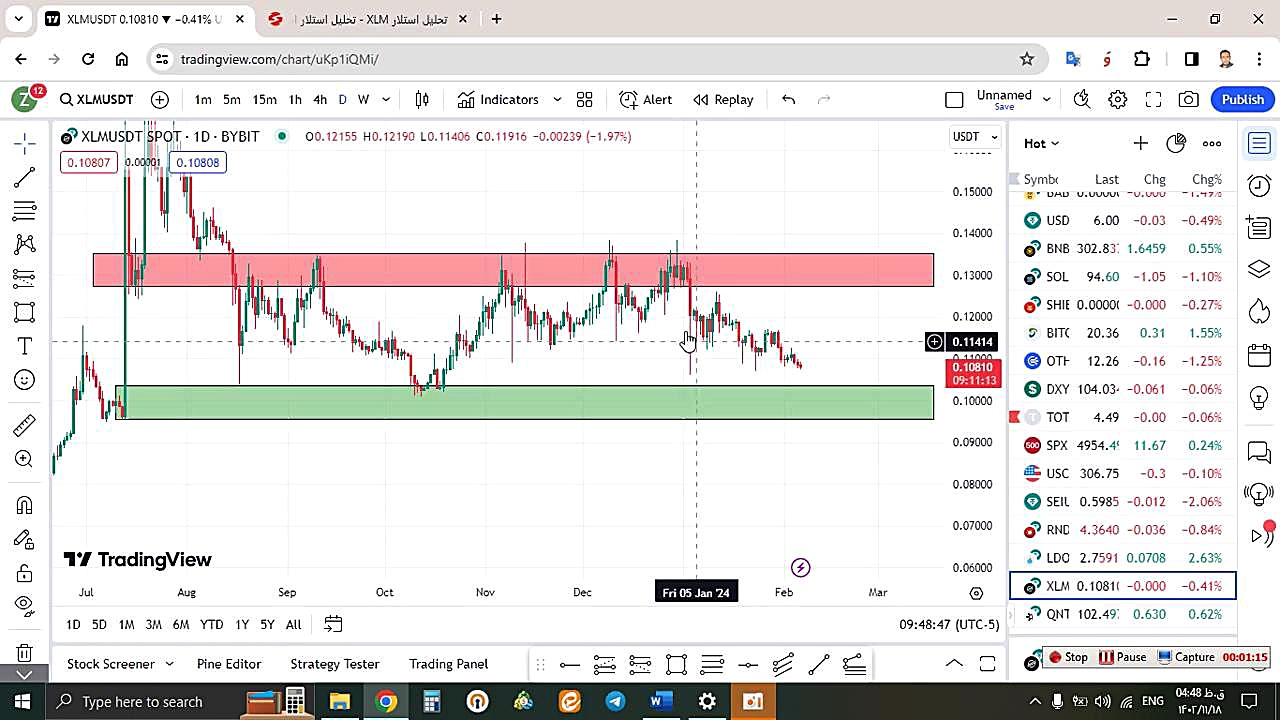This screenshot has width=1280, height=720.
Task: Change the candlestick chart style
Action: click(x=422, y=99)
